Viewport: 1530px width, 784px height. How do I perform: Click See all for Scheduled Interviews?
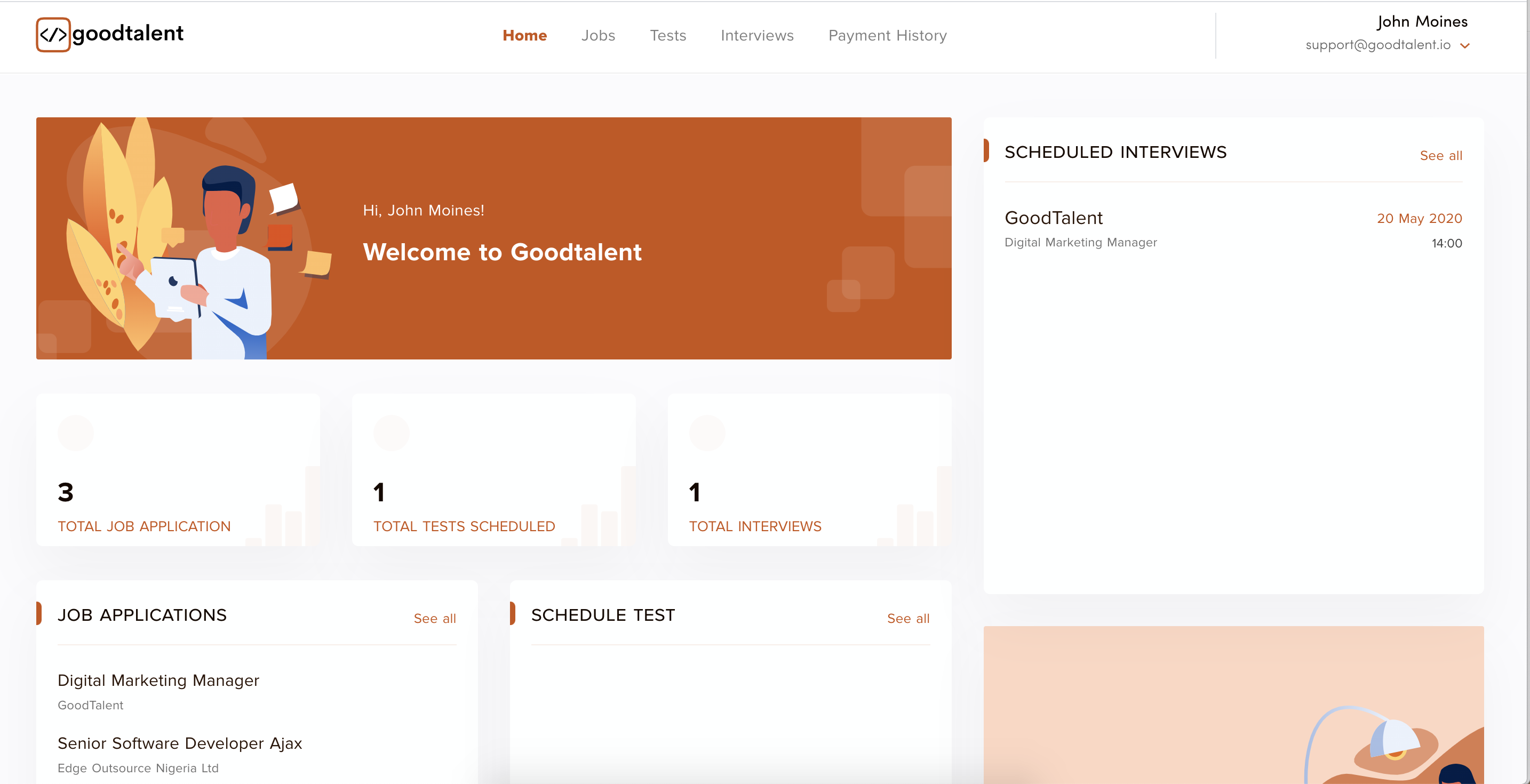[x=1440, y=156]
